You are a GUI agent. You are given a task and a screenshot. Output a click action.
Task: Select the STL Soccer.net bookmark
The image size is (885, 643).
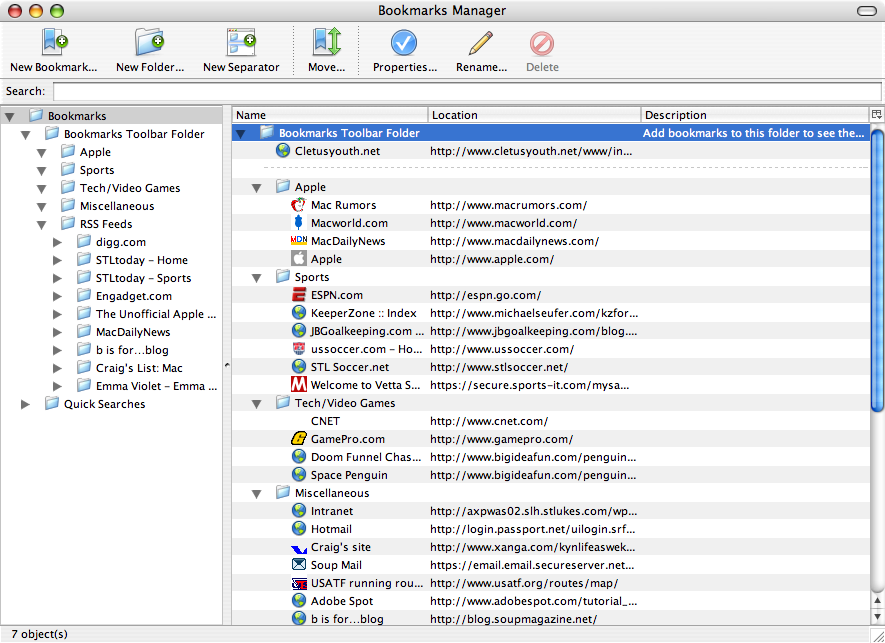click(350, 367)
